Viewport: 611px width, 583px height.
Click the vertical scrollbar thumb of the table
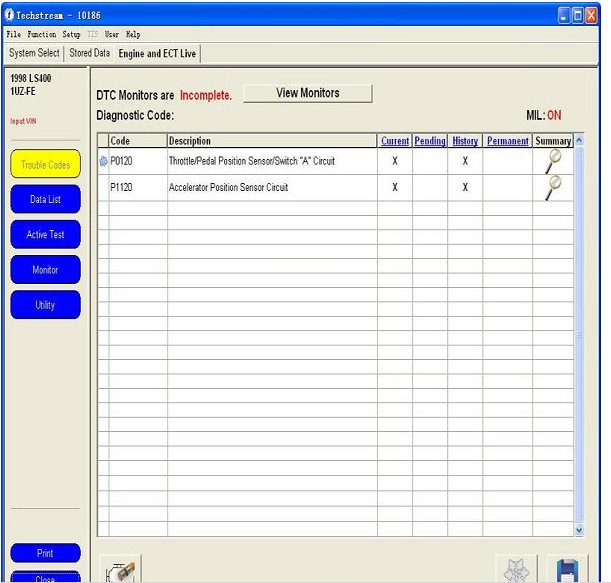[x=579, y=334]
